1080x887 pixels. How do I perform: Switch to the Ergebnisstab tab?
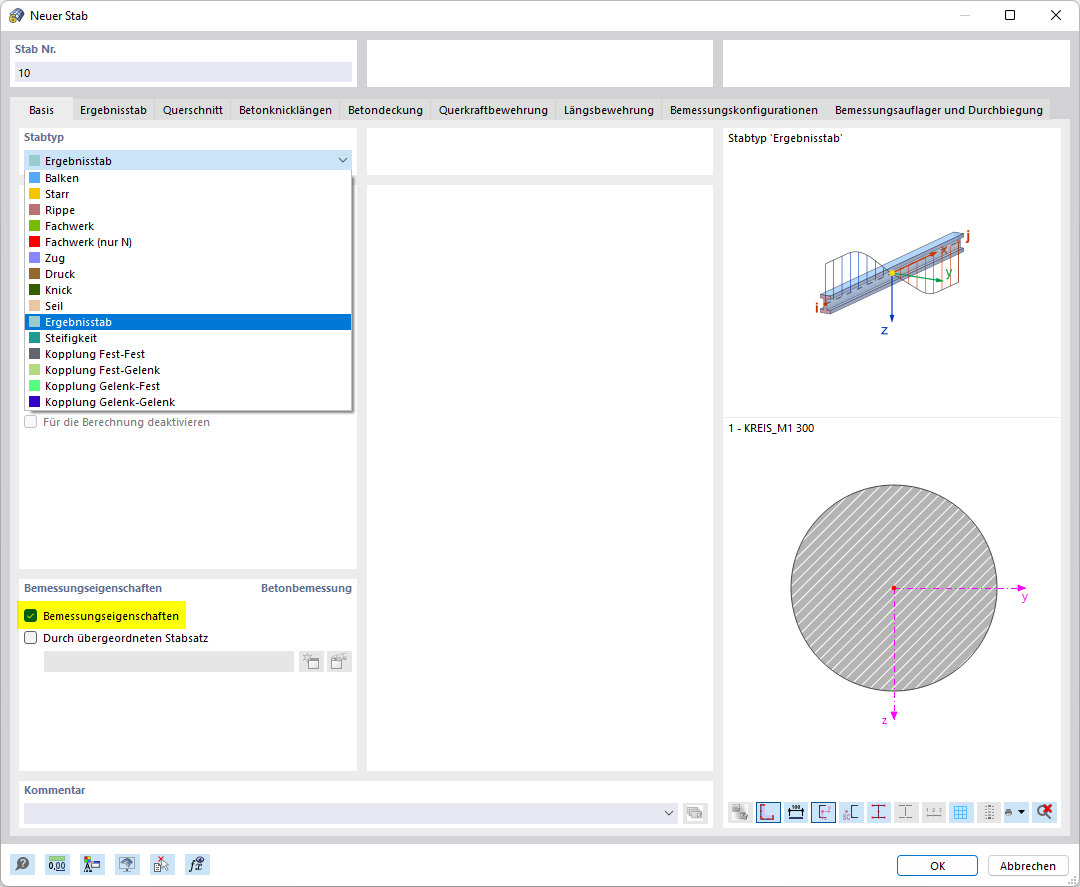point(113,110)
